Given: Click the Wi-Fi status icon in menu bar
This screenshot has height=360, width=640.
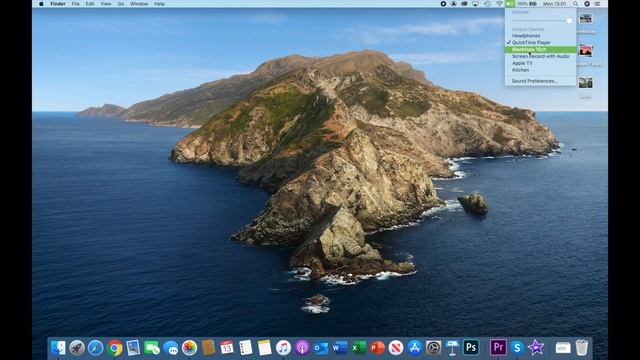Looking at the screenshot, I should (499, 4).
